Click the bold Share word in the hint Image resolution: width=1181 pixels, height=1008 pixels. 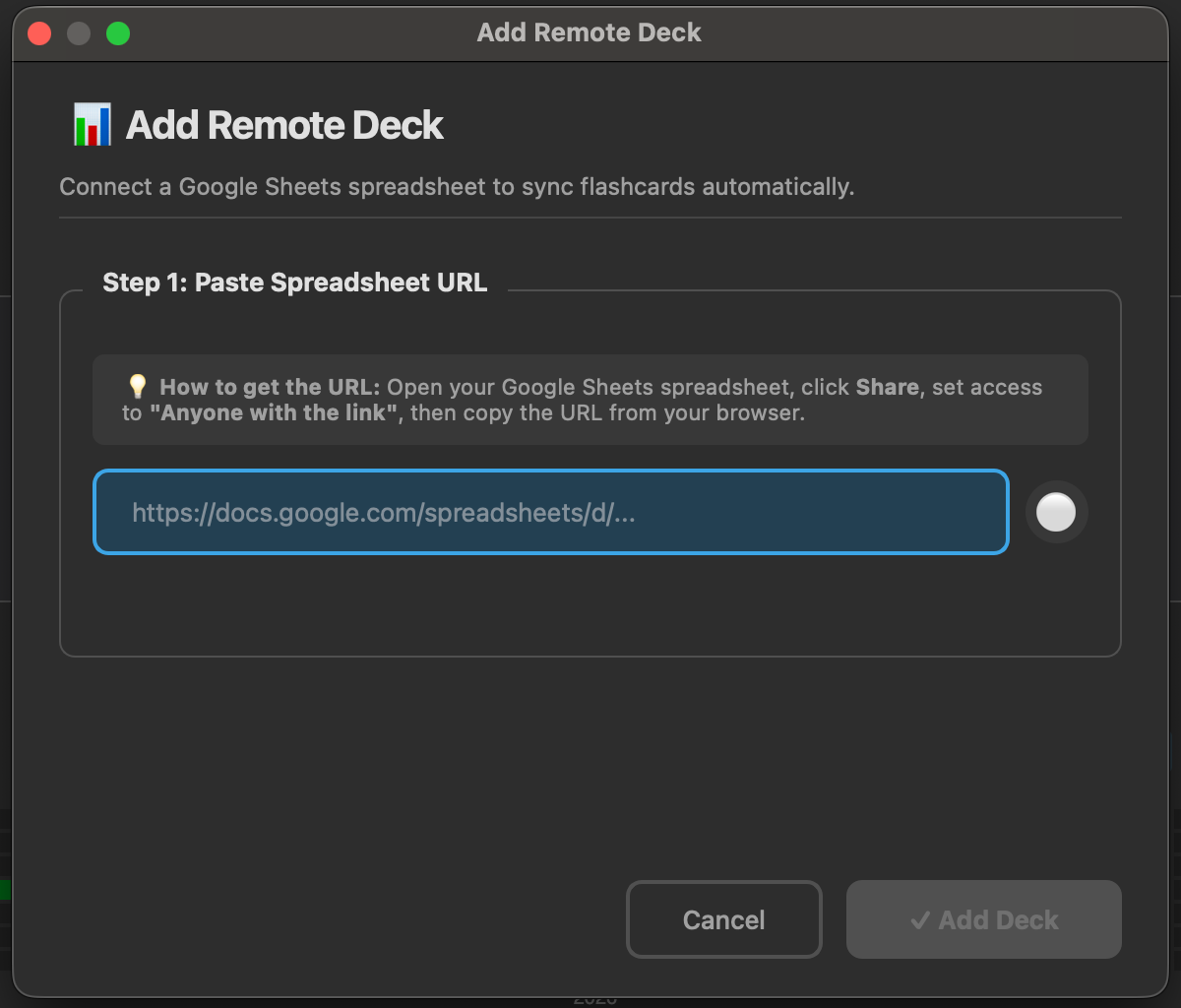click(x=887, y=387)
